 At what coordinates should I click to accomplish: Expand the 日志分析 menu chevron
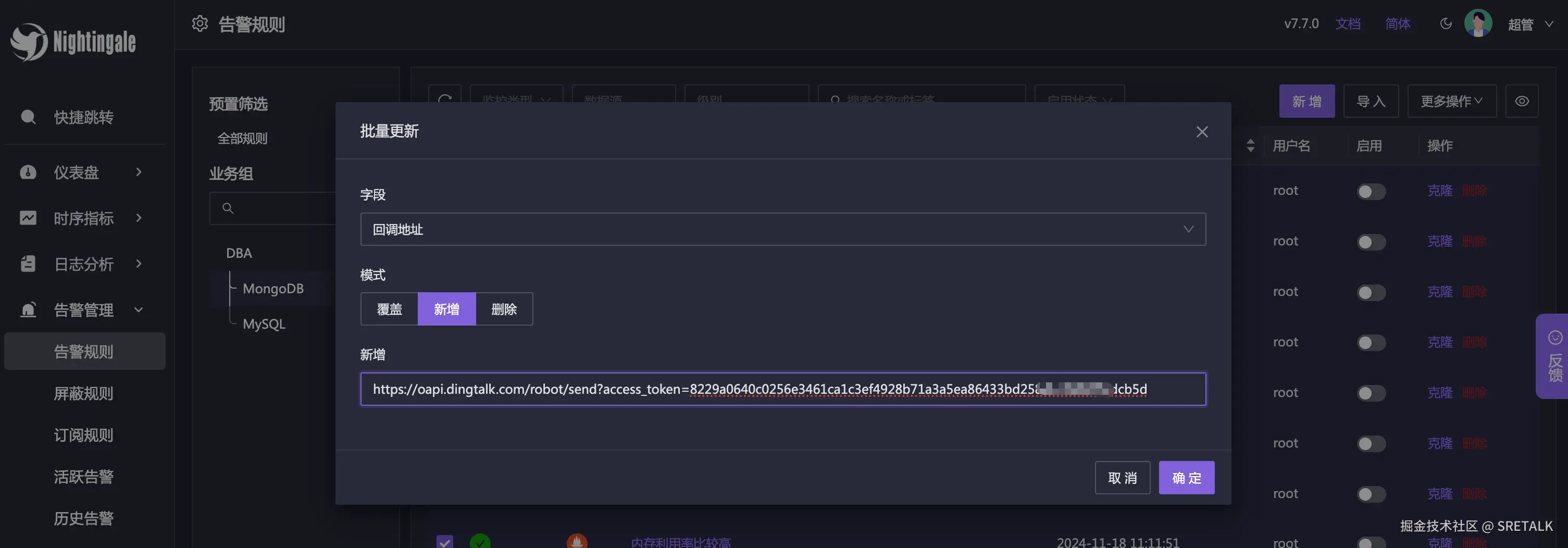click(139, 264)
